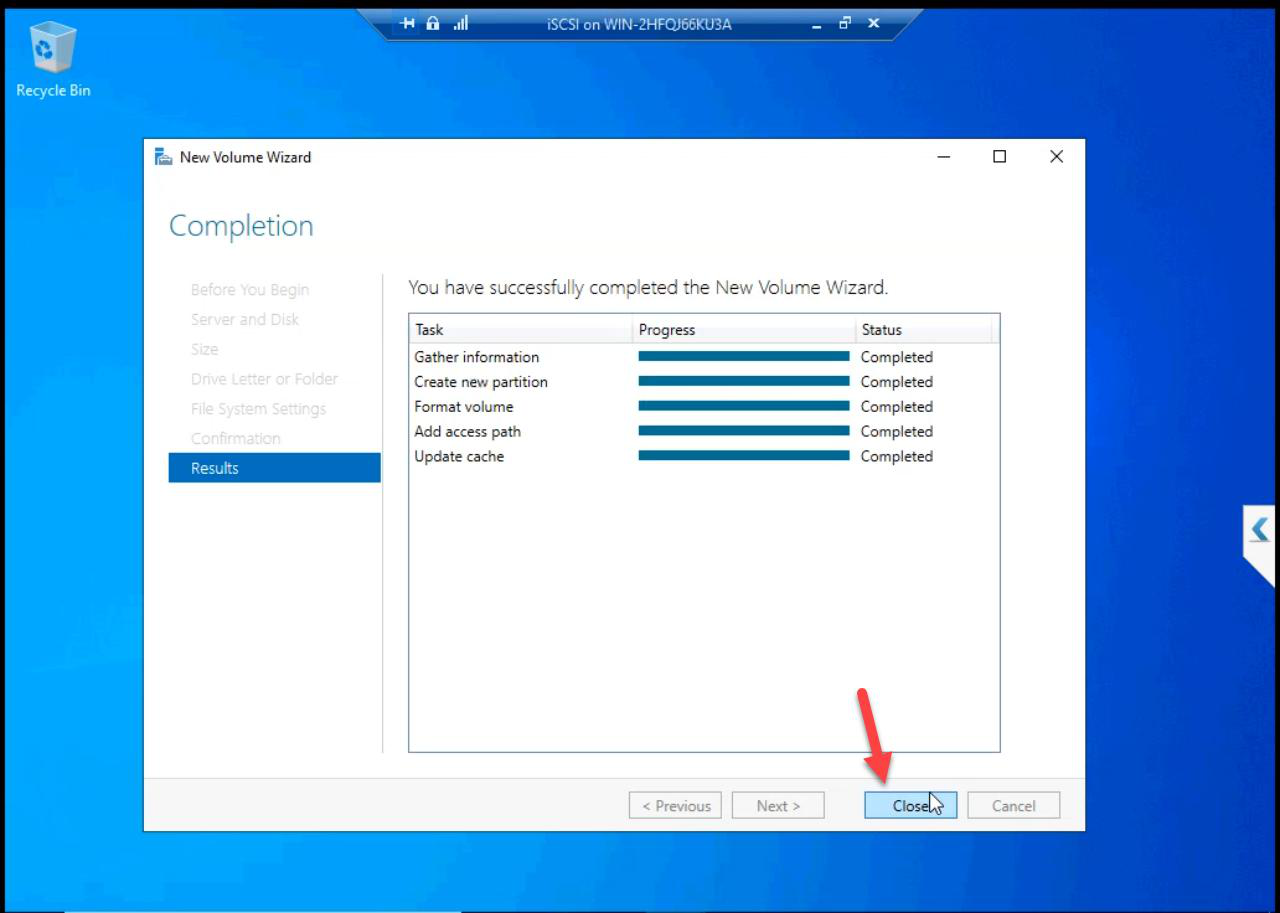Click the Update cache progress bar
Viewport: 1280px width, 913px height.
pos(744,455)
